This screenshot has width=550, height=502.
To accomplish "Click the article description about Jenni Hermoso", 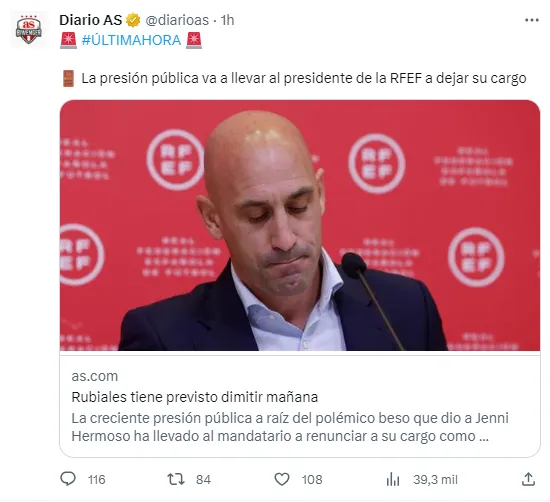I will coord(290,427).
